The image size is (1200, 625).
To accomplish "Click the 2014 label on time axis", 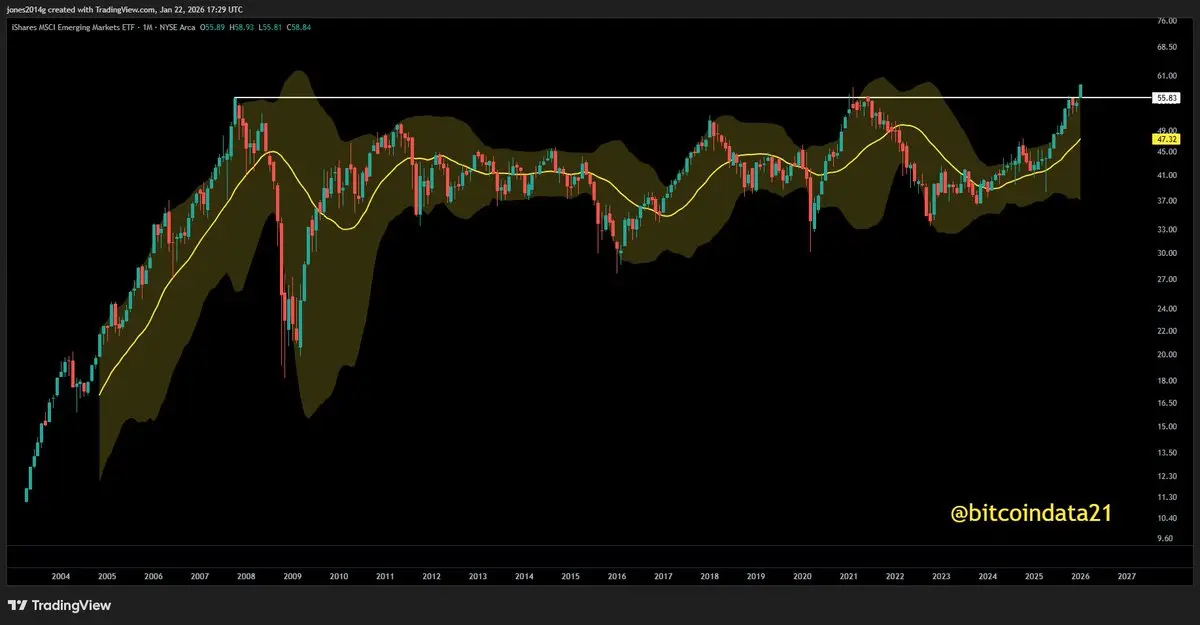I will tap(524, 577).
